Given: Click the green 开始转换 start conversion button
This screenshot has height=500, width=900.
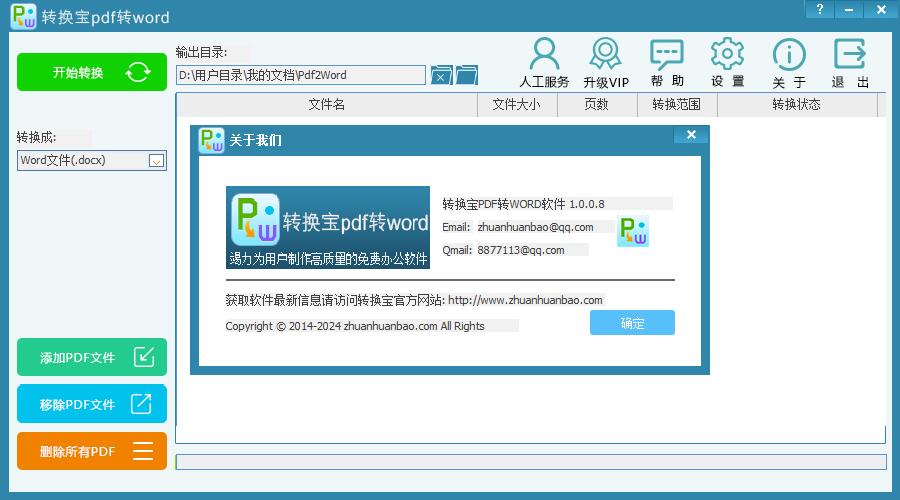Looking at the screenshot, I should (92, 72).
